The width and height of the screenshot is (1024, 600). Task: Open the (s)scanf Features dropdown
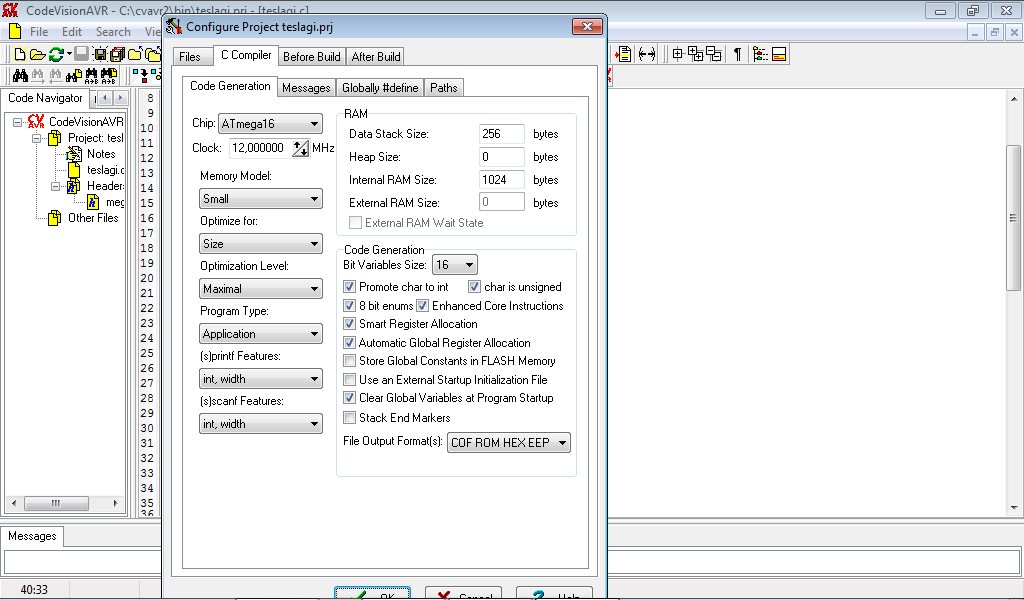pyautogui.click(x=261, y=424)
